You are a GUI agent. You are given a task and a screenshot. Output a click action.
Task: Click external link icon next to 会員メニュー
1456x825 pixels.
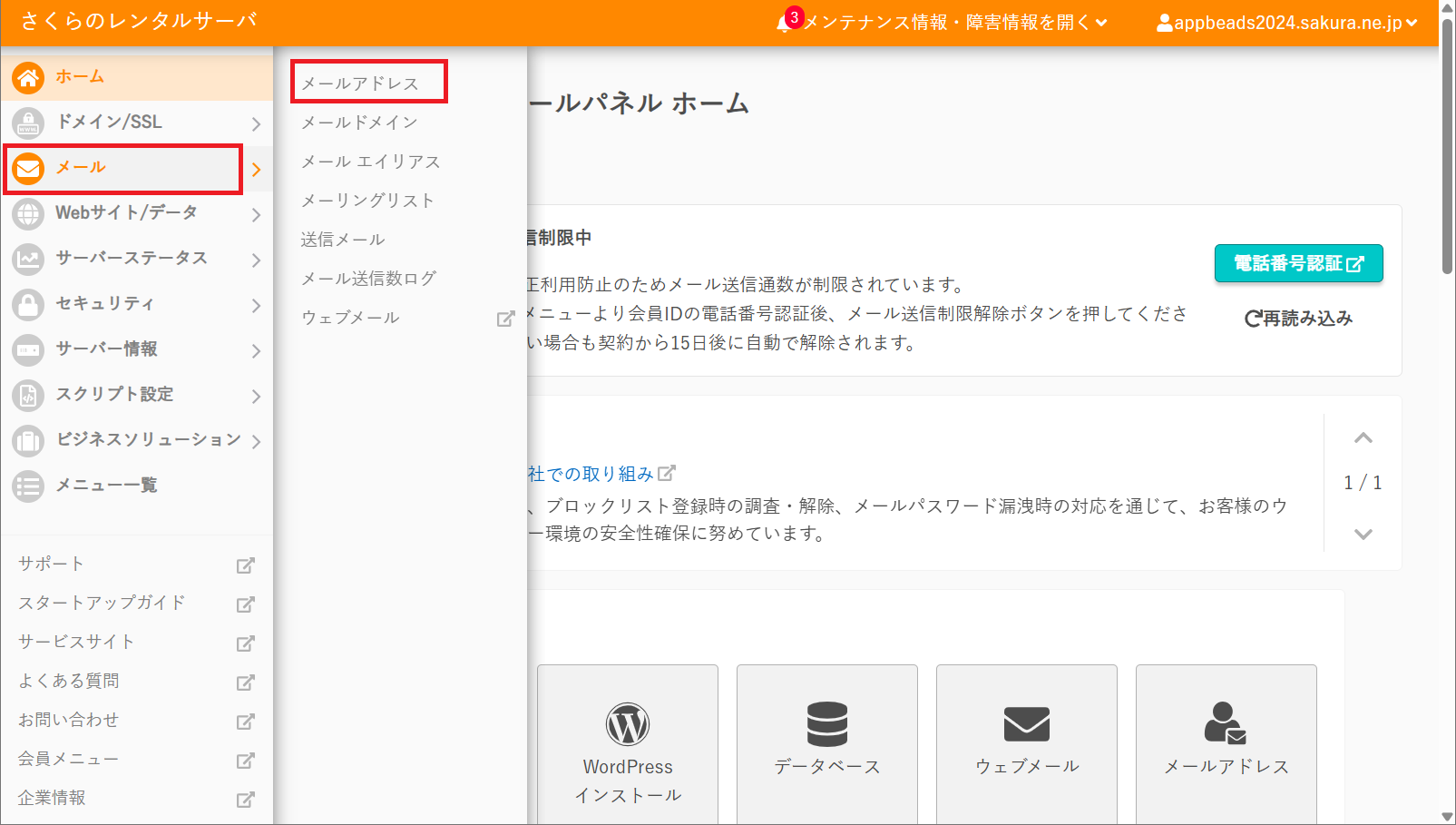245,761
